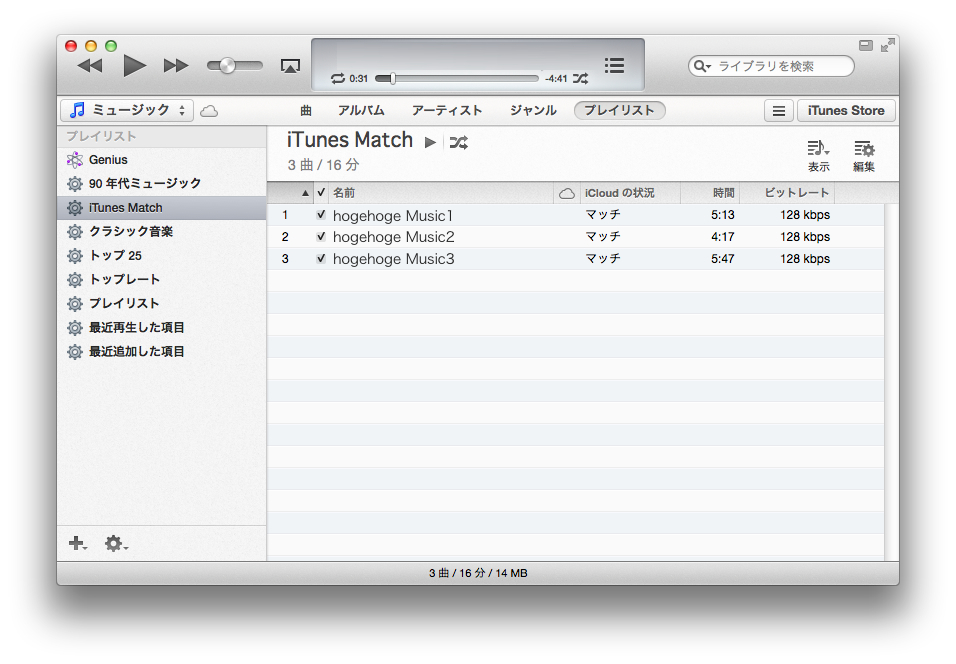Select the 最近再生した項目 playlist

click(x=162, y=327)
